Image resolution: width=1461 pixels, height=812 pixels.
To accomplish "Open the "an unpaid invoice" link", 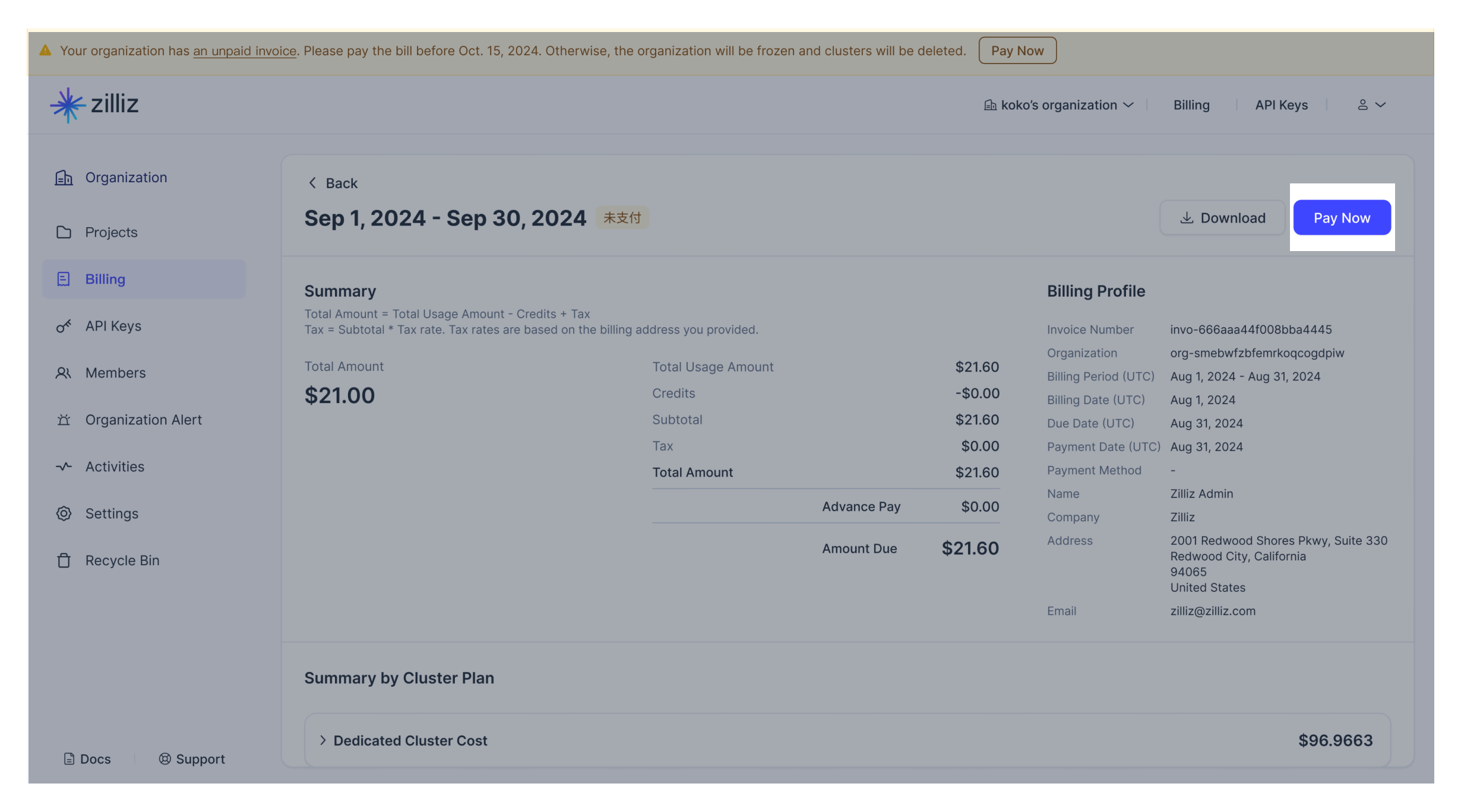I will pos(244,50).
